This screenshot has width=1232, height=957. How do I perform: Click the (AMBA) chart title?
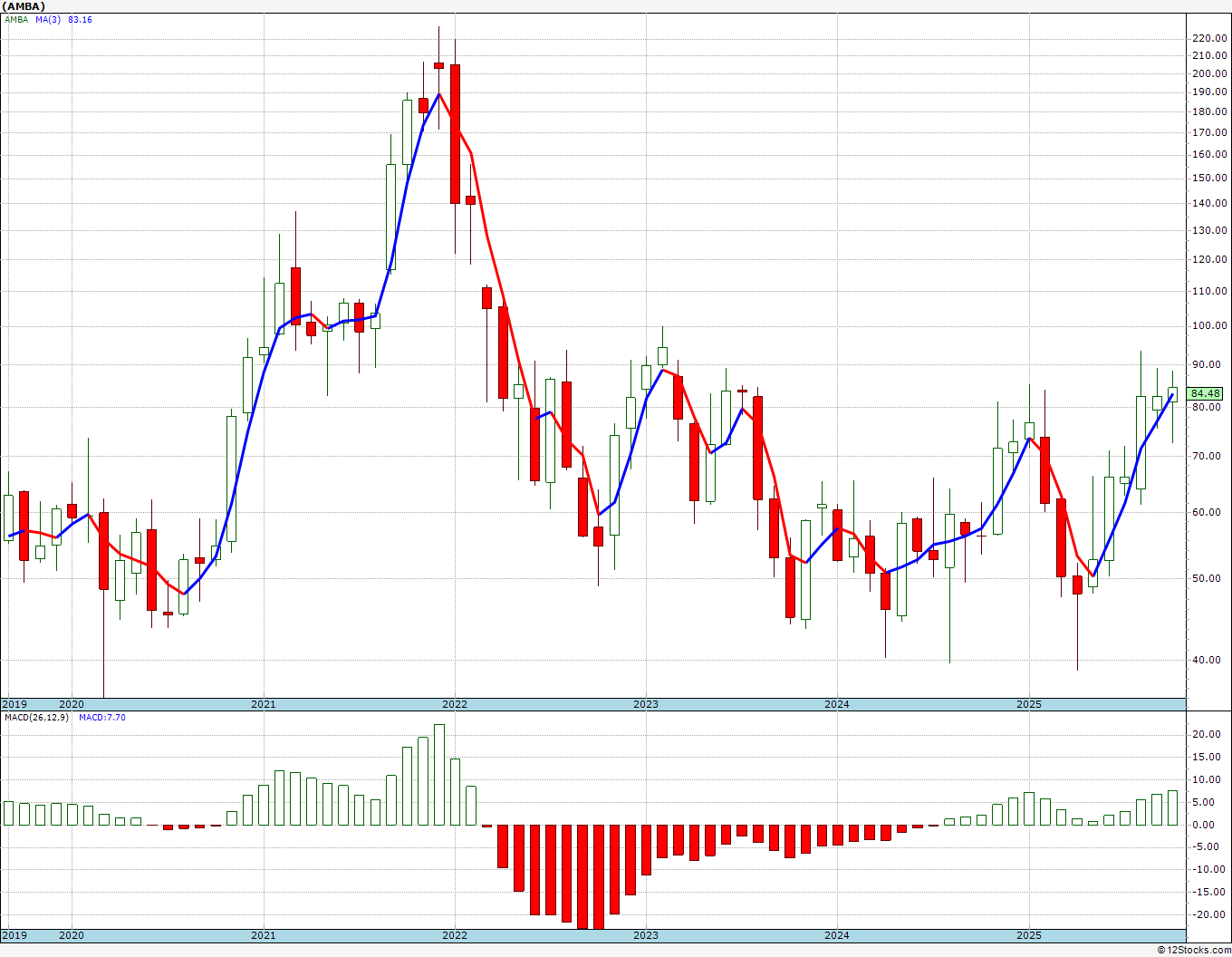pyautogui.click(x=24, y=6)
